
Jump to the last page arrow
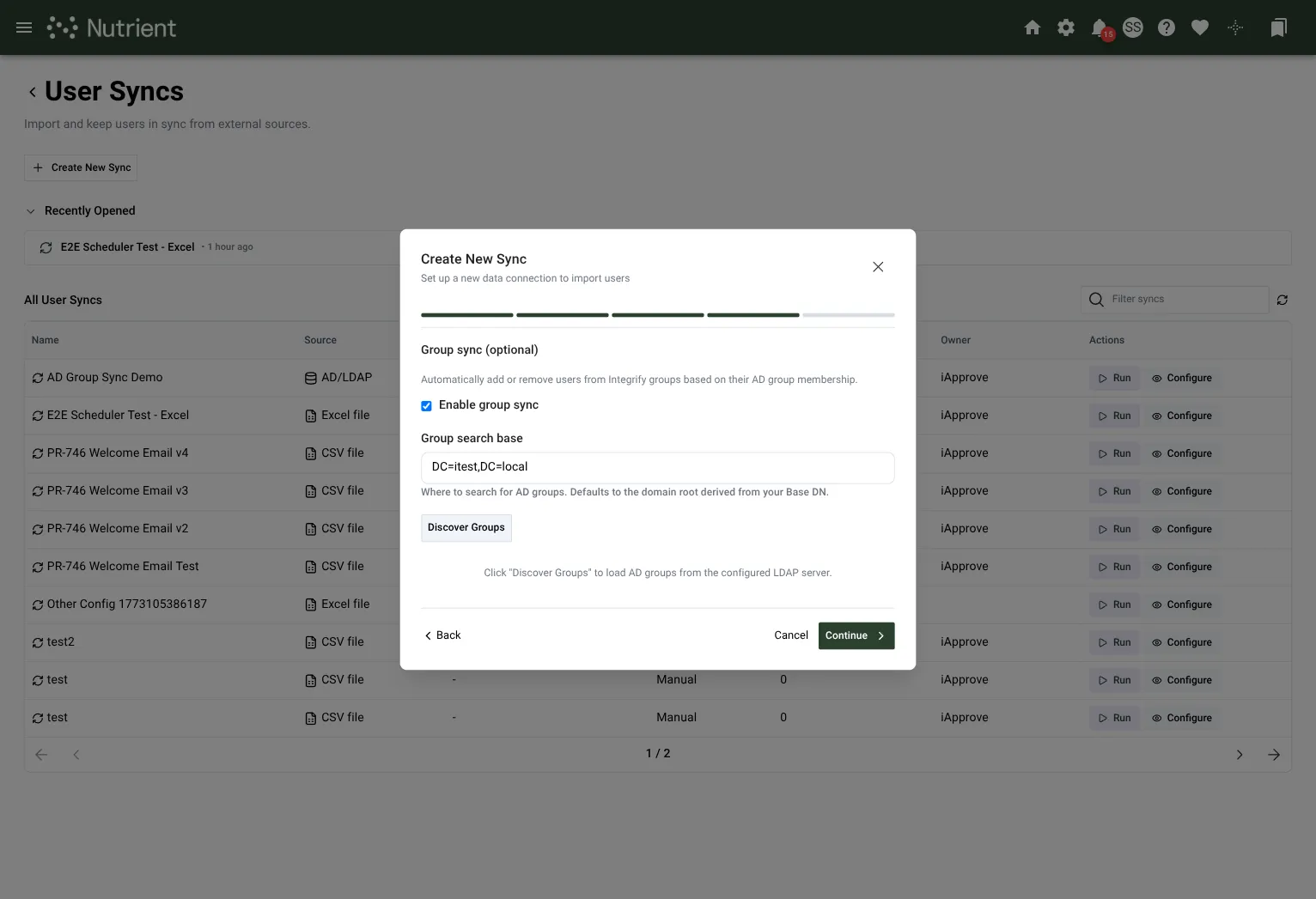click(x=1274, y=755)
